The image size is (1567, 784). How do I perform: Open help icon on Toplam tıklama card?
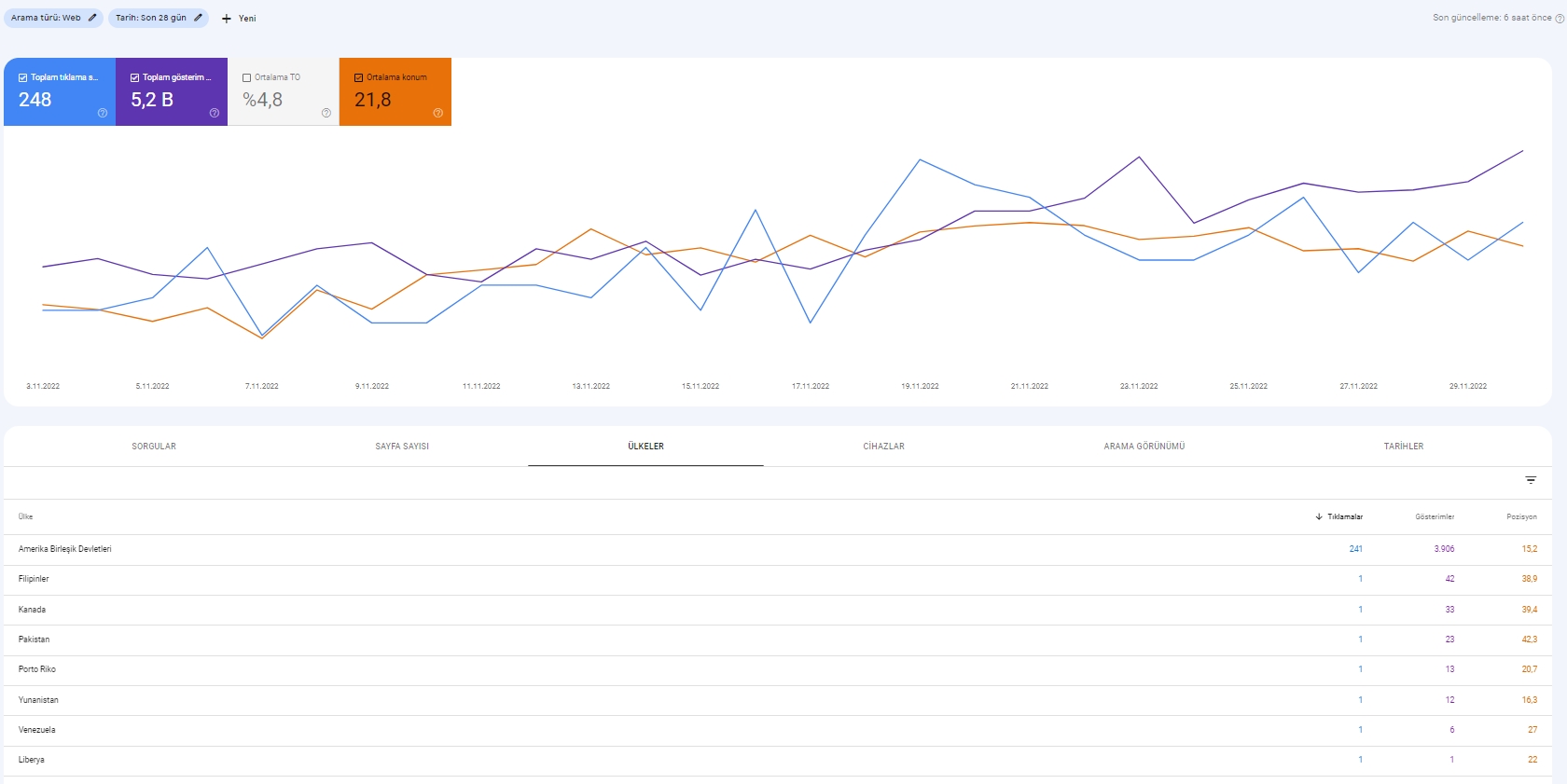[103, 113]
